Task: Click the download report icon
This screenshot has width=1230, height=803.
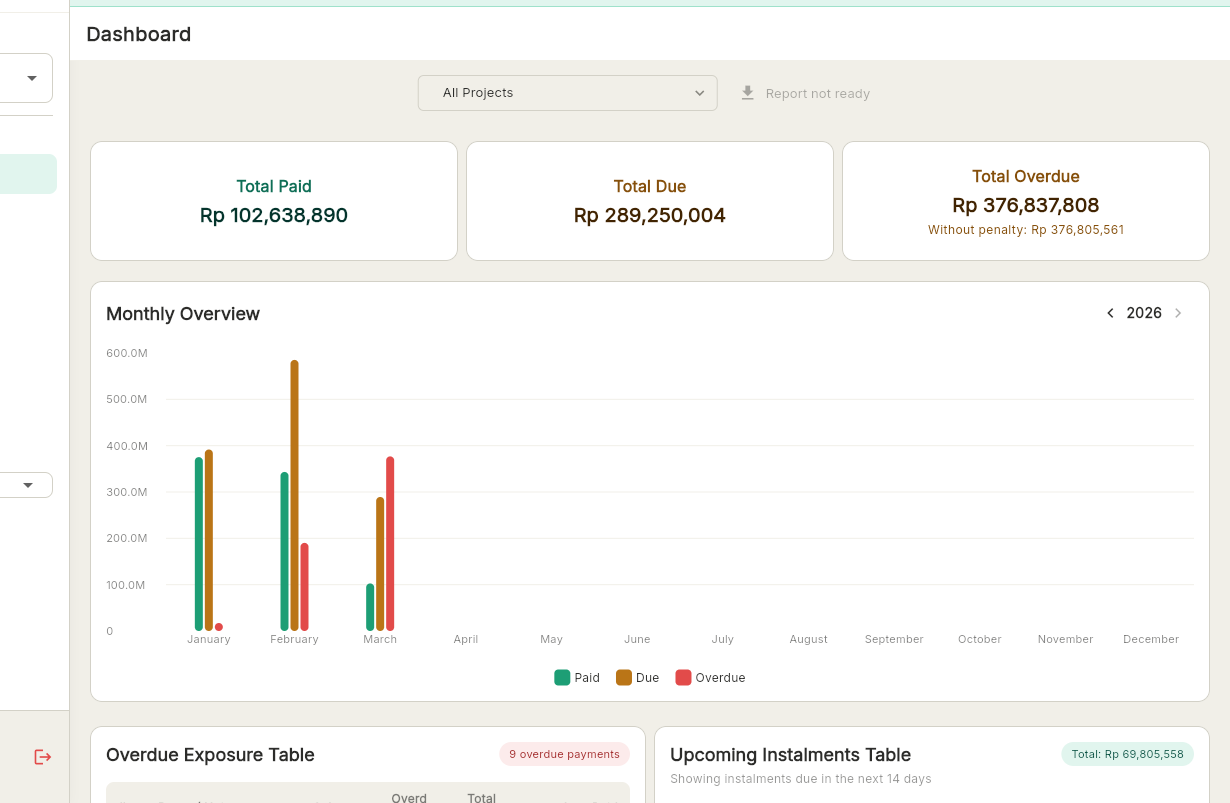Action: [x=747, y=93]
